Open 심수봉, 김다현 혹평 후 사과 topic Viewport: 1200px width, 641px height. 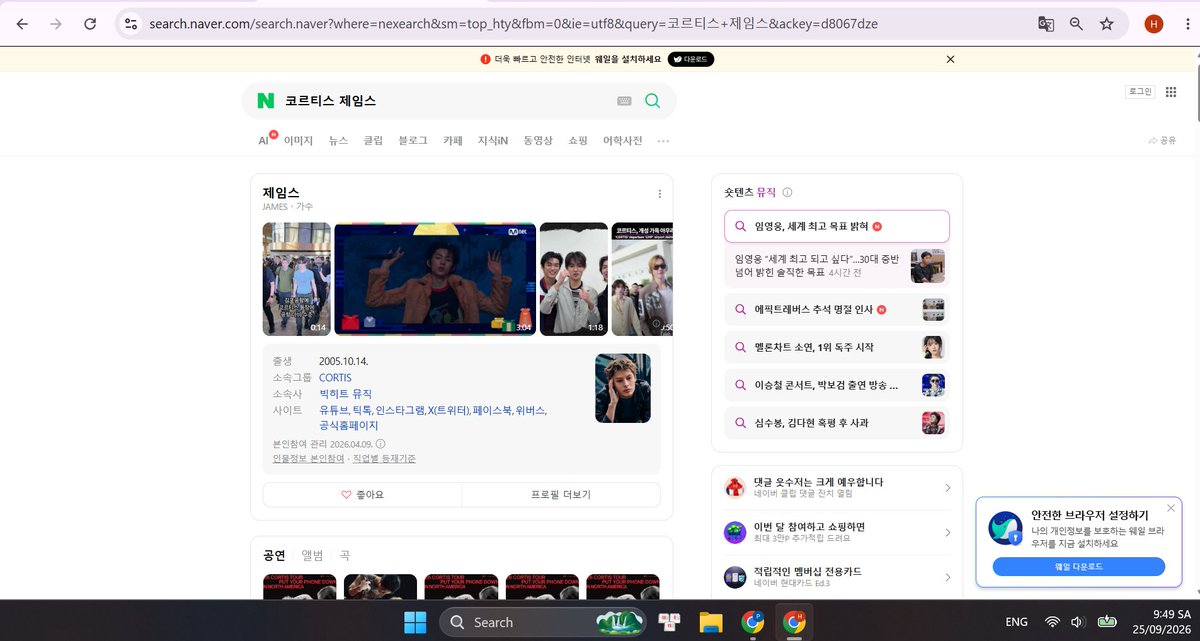click(x=836, y=423)
